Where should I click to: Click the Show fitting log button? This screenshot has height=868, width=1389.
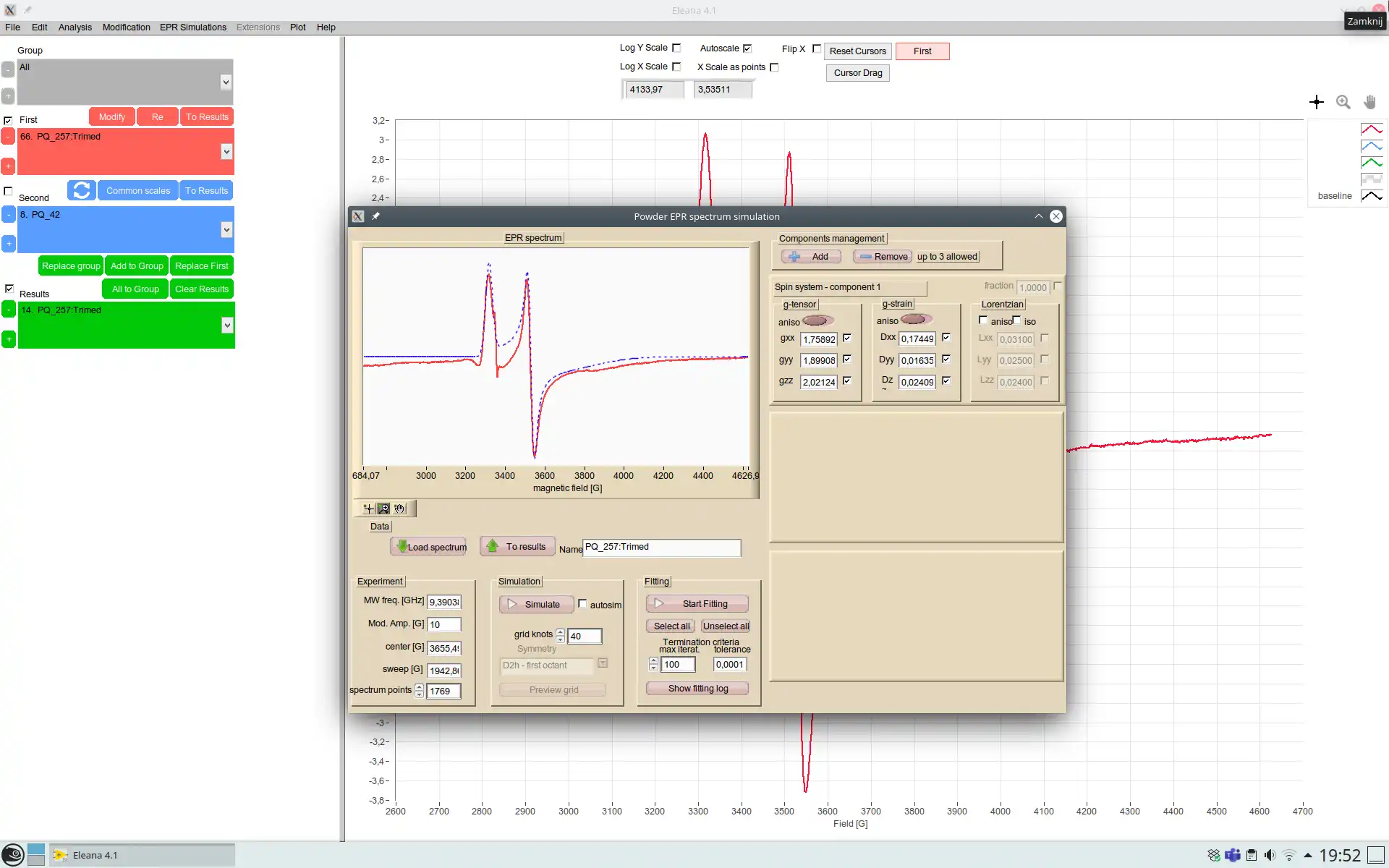(x=697, y=688)
